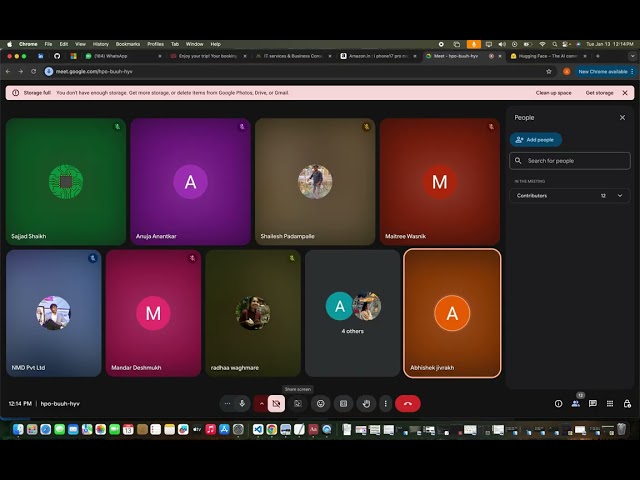Open the Bookmarks menu in menu bar

click(128, 44)
